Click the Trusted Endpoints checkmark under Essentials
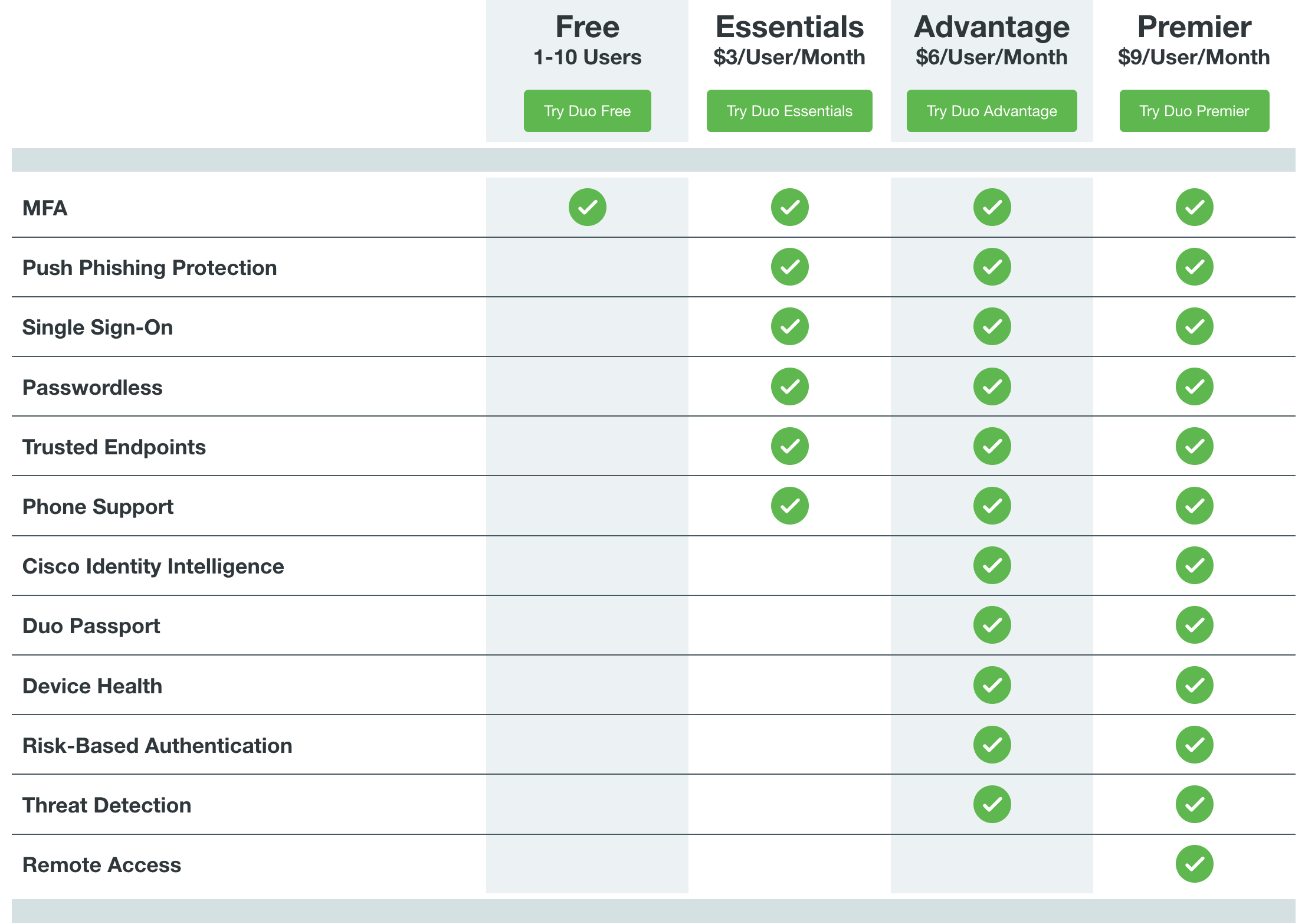Screen dimensions: 1305x924 pyautogui.click(x=789, y=446)
